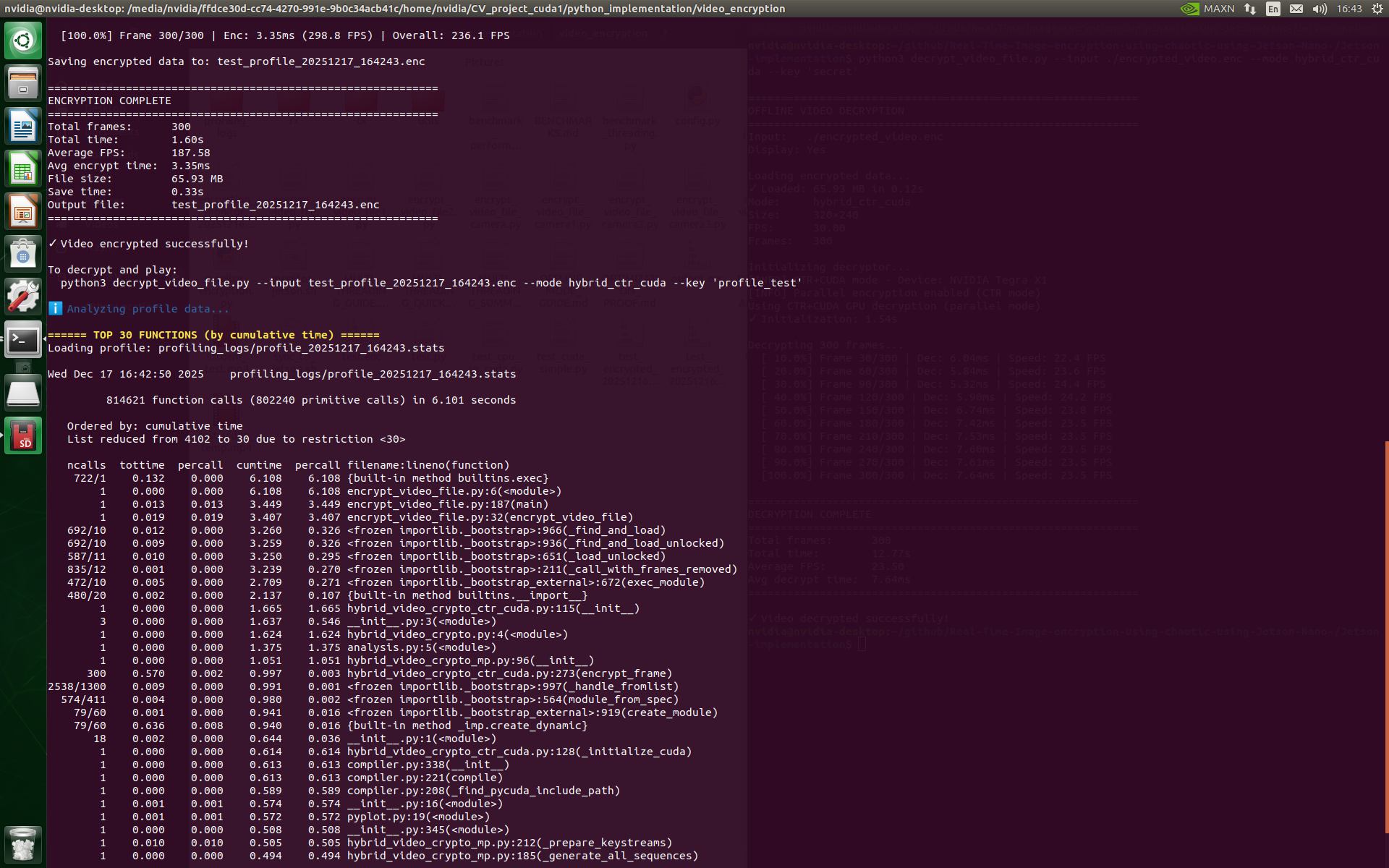Screen dimensions: 1389x868
Task: Select the 'Average FPS: 187.58' value
Action: [x=191, y=153]
